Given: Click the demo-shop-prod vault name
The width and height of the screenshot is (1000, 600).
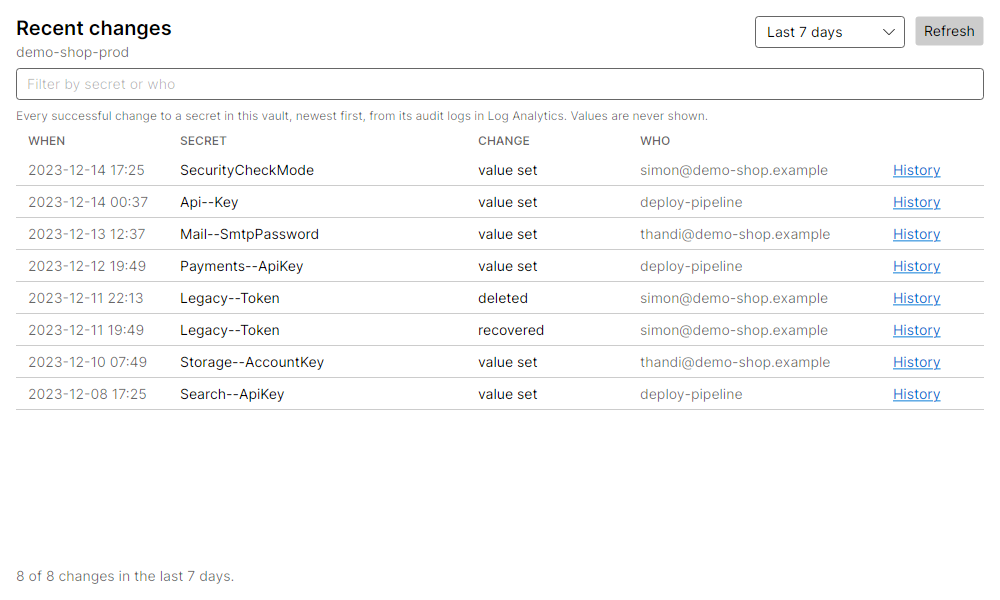Looking at the screenshot, I should click(x=73, y=52).
